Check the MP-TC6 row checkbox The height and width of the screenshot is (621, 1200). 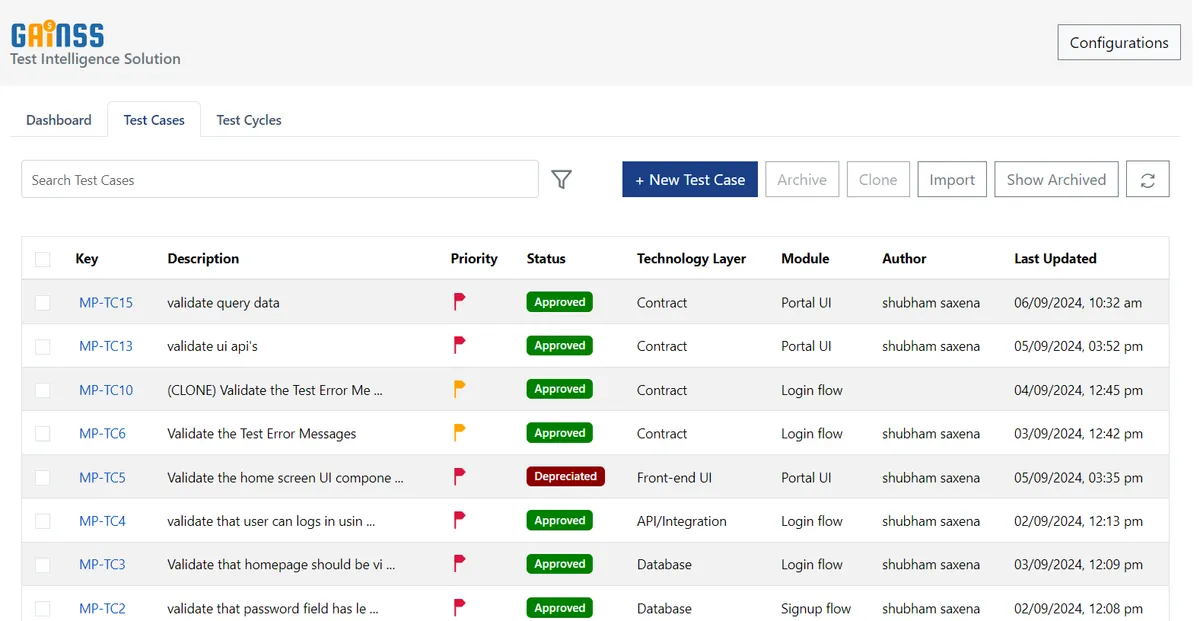pyautogui.click(x=42, y=434)
